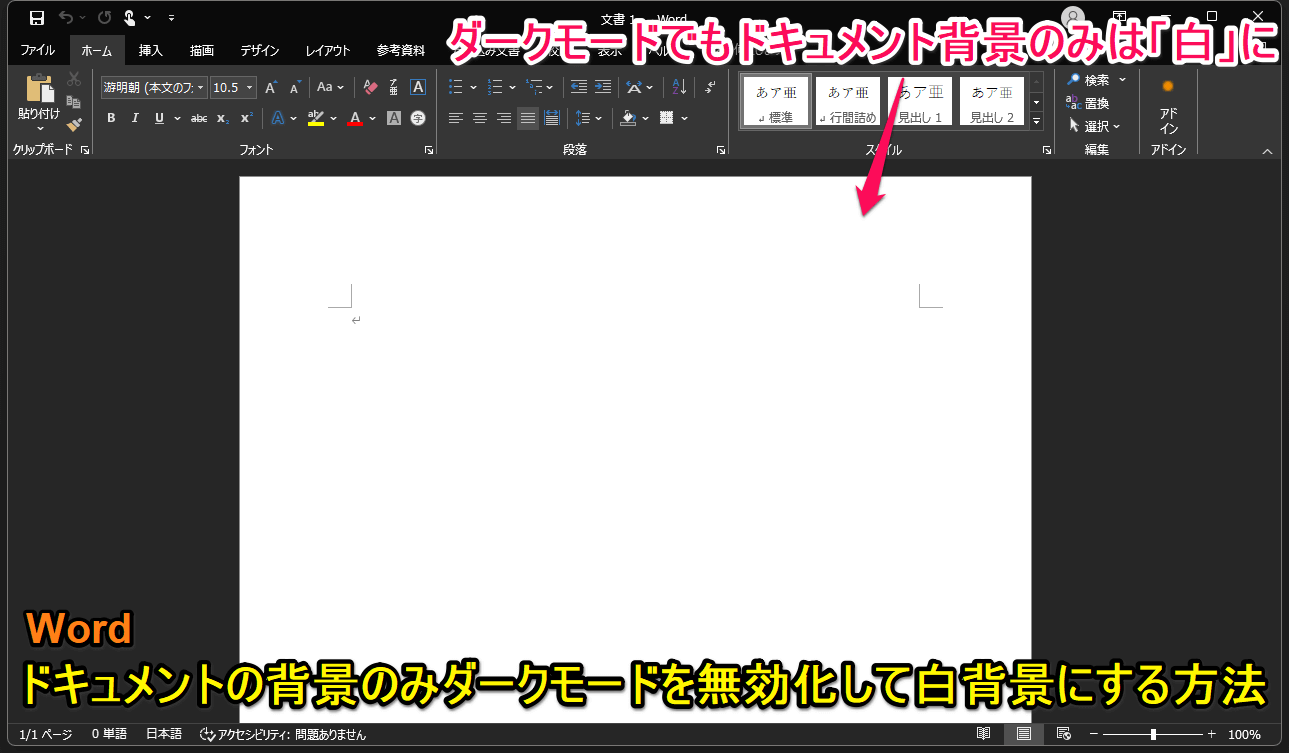1289x753 pixels.
Task: Expand the styles gallery more arrow
Action: (x=1037, y=122)
